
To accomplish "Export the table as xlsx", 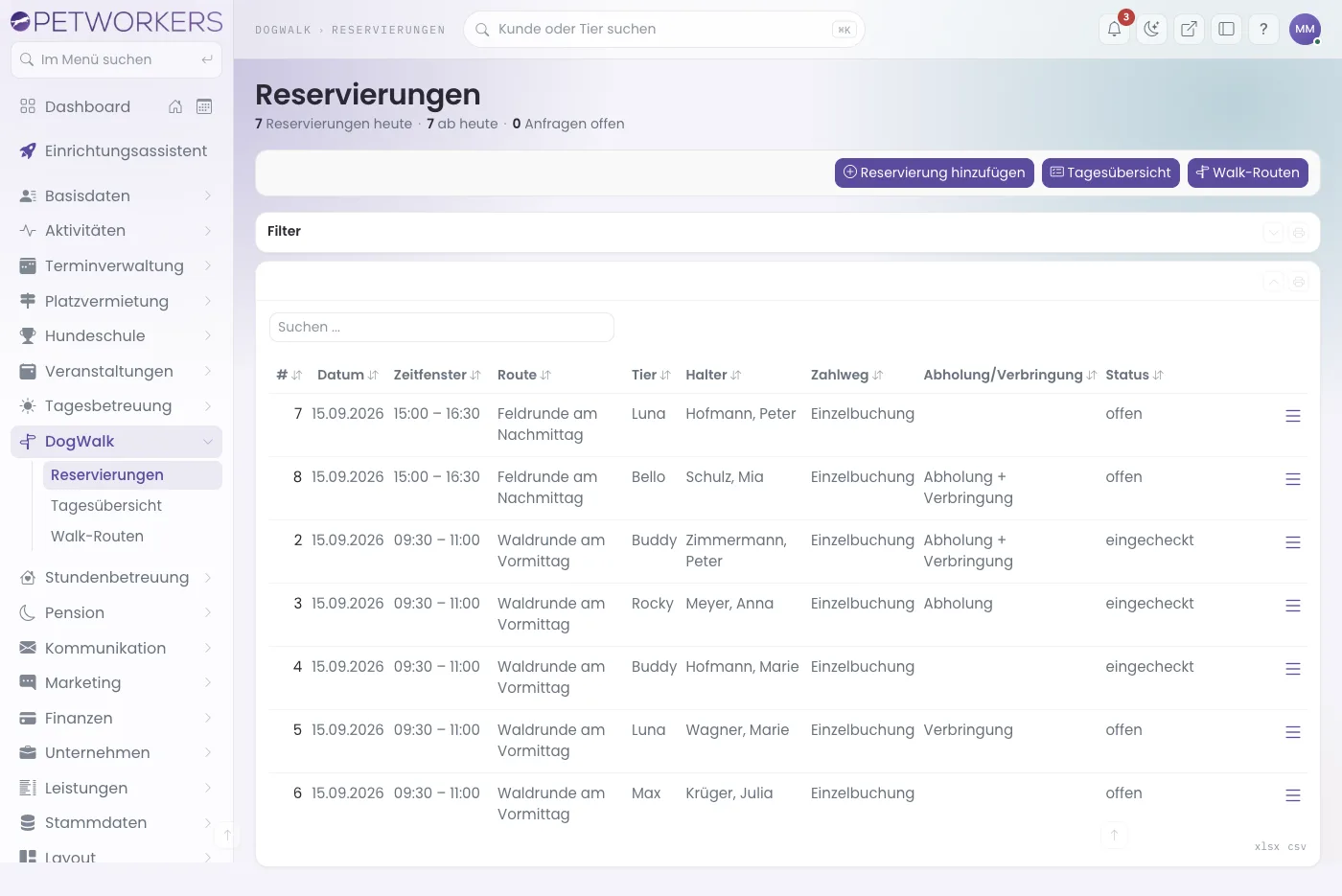I will point(1266,847).
